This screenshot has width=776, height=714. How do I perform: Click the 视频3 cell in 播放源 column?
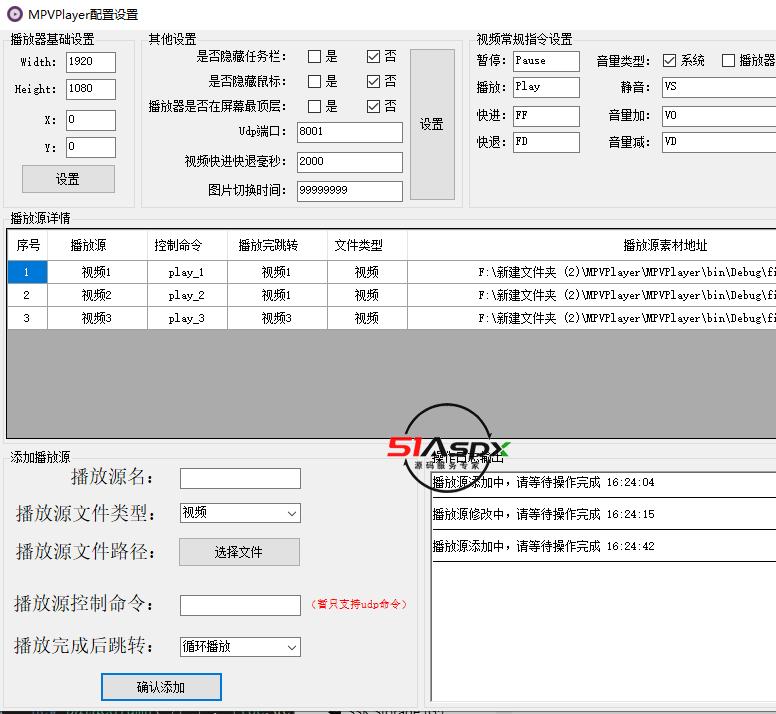click(x=97, y=318)
